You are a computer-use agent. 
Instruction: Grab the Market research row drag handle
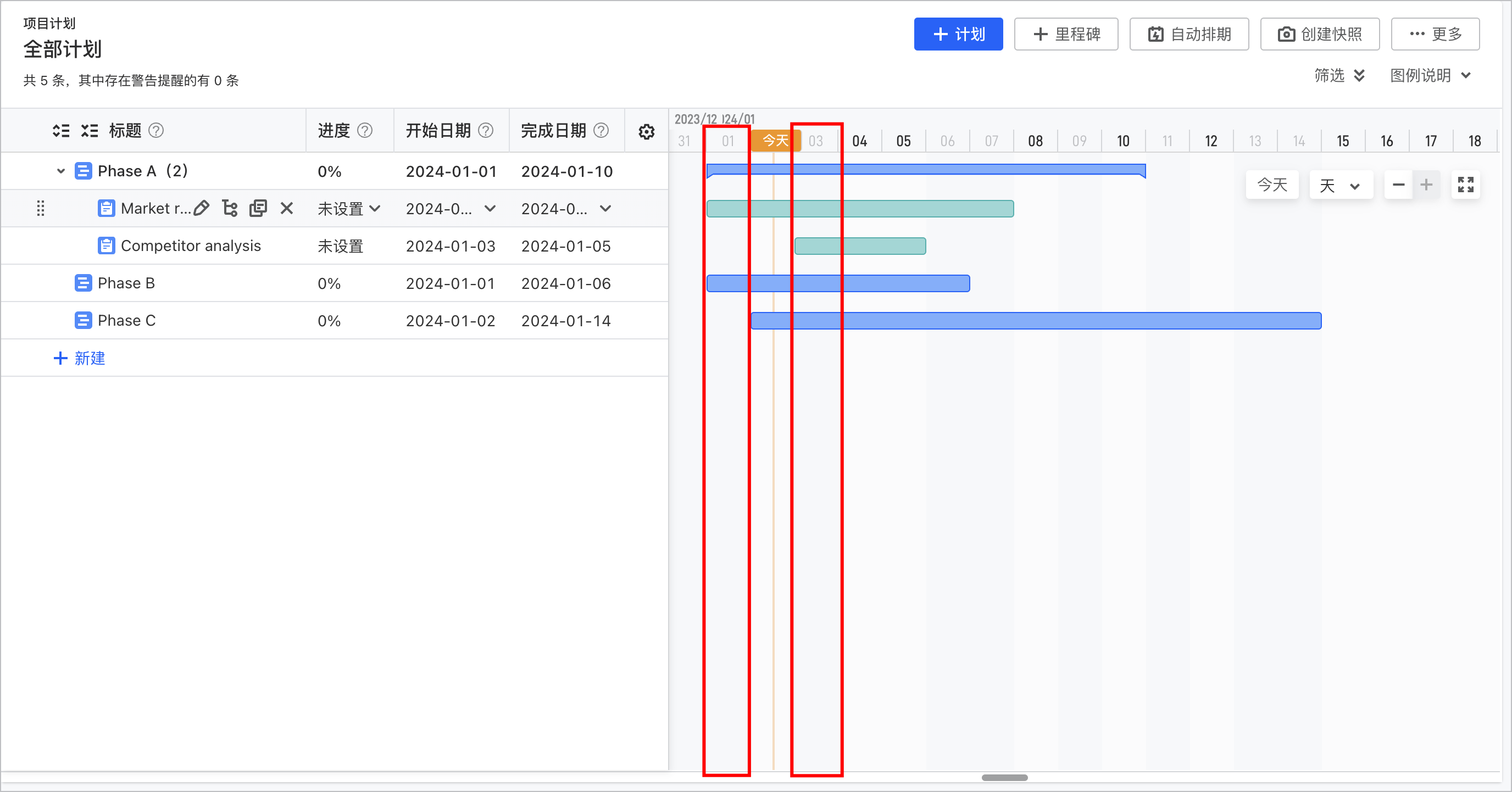click(41, 208)
